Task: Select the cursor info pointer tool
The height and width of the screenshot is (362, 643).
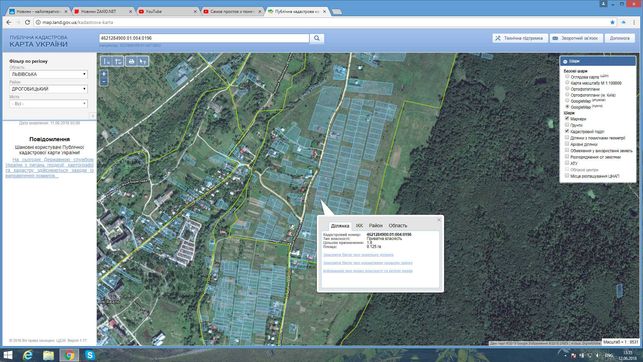Action: coord(143,61)
